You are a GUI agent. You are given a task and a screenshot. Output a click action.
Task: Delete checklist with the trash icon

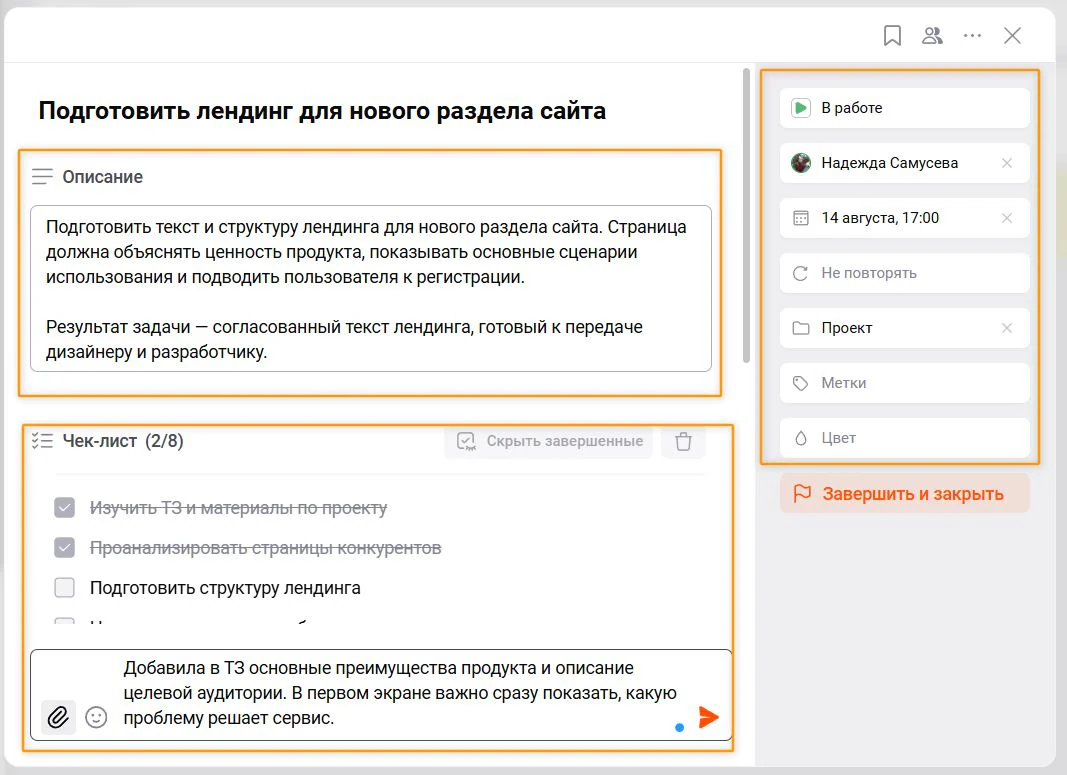tap(683, 442)
